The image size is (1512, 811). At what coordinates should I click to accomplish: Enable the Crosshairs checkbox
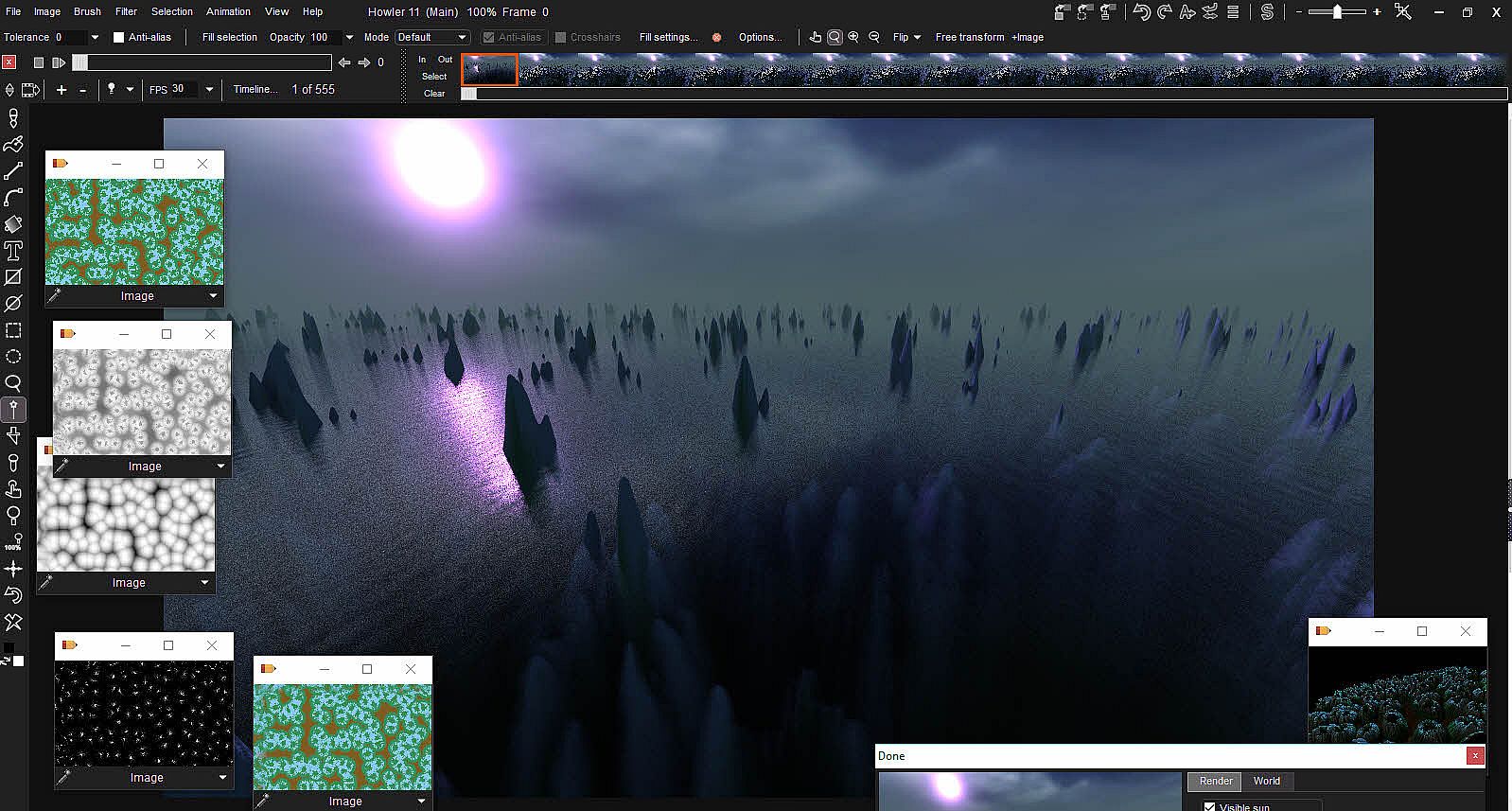[x=560, y=37]
